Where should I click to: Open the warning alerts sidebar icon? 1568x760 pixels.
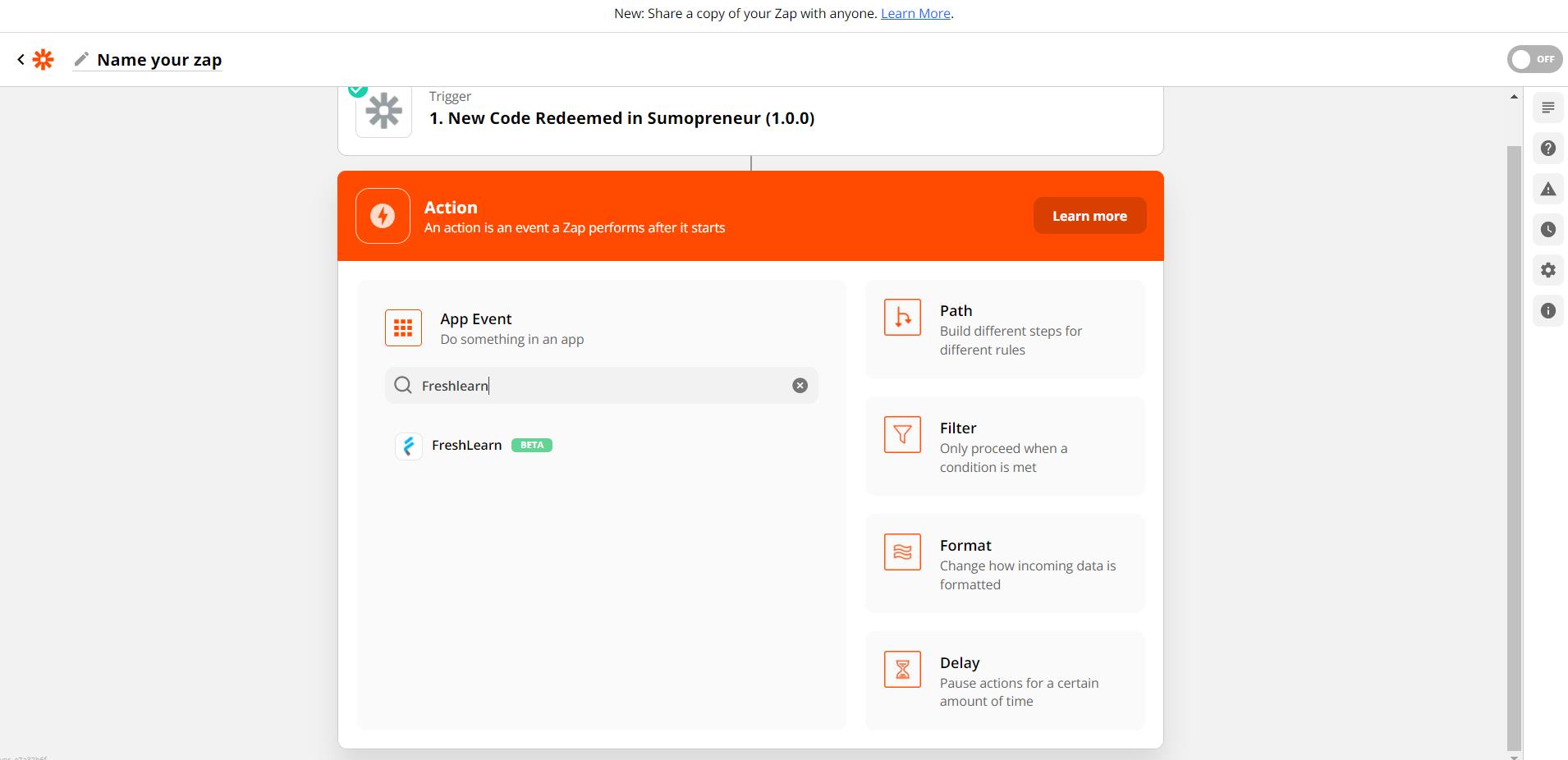tap(1548, 190)
